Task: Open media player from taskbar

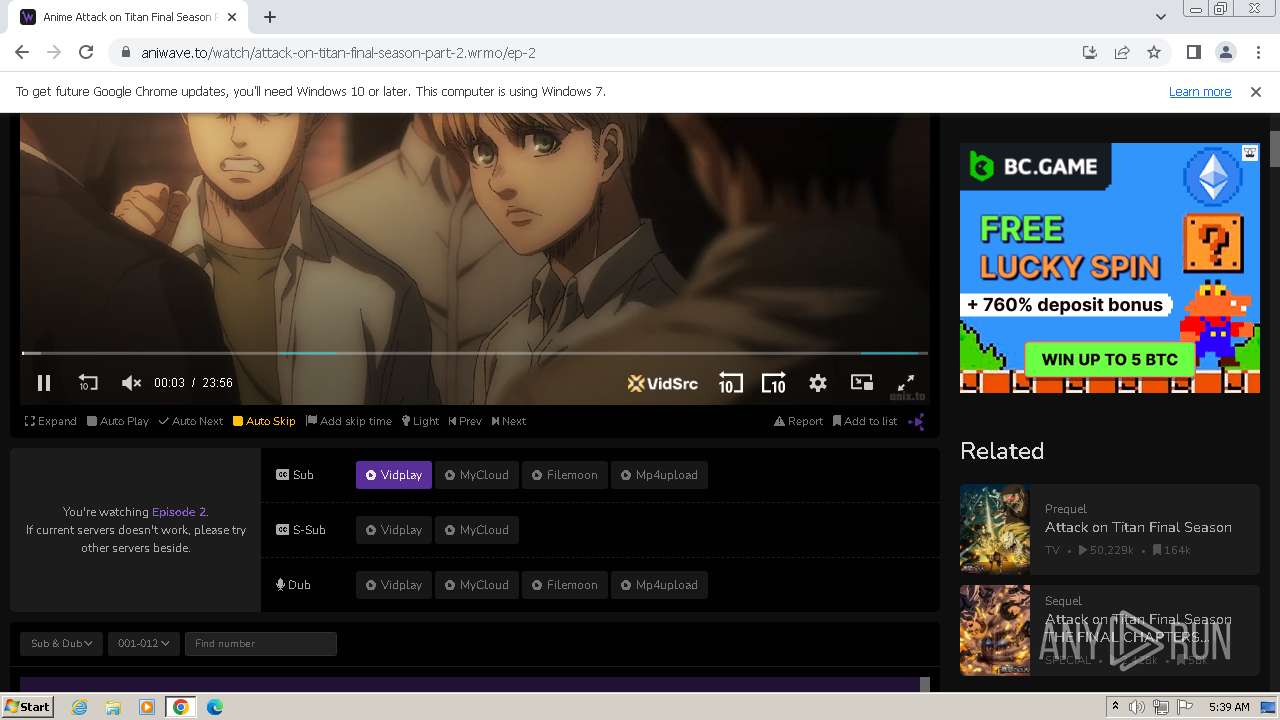Action: (147, 707)
